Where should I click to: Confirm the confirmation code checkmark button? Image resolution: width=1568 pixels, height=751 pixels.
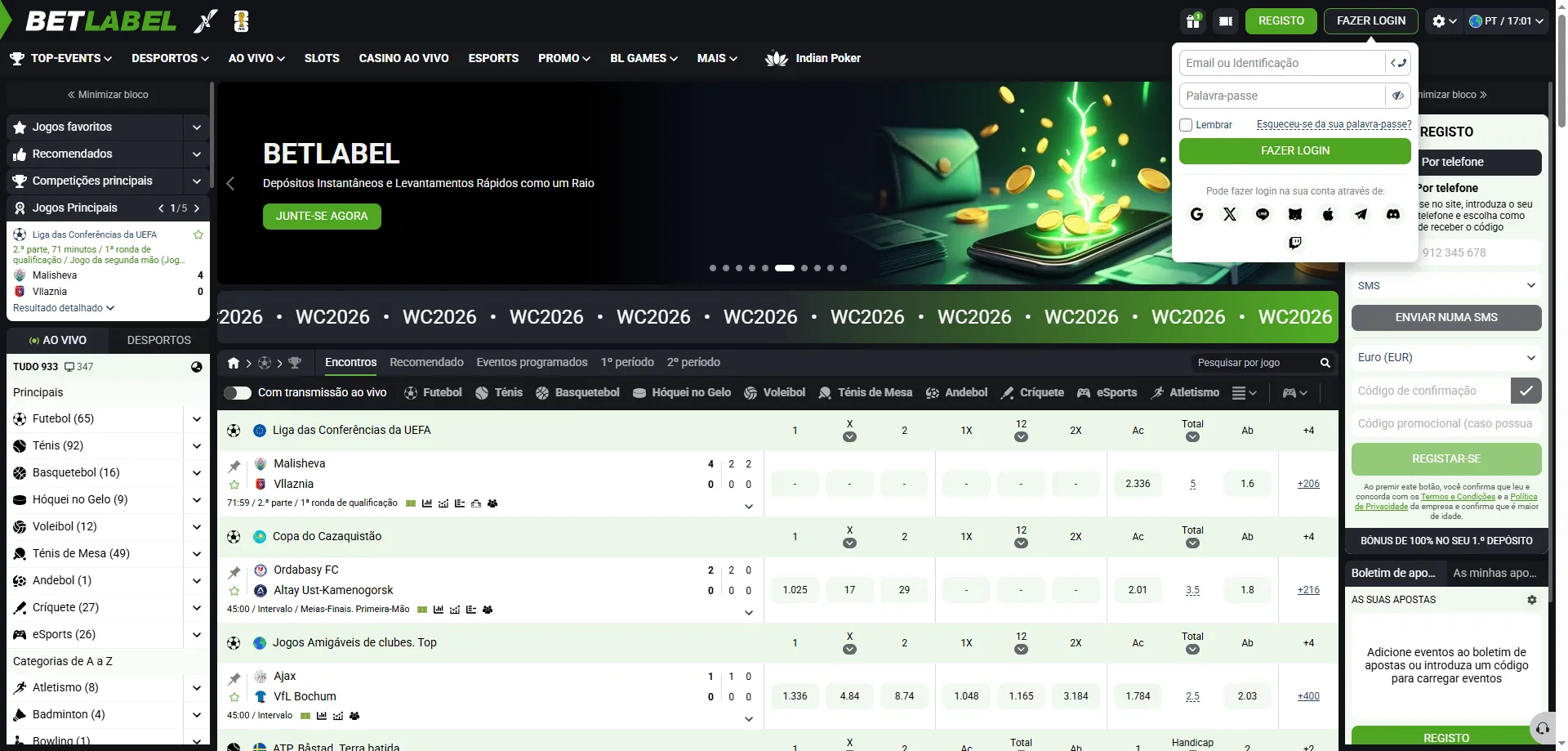pos(1526,391)
